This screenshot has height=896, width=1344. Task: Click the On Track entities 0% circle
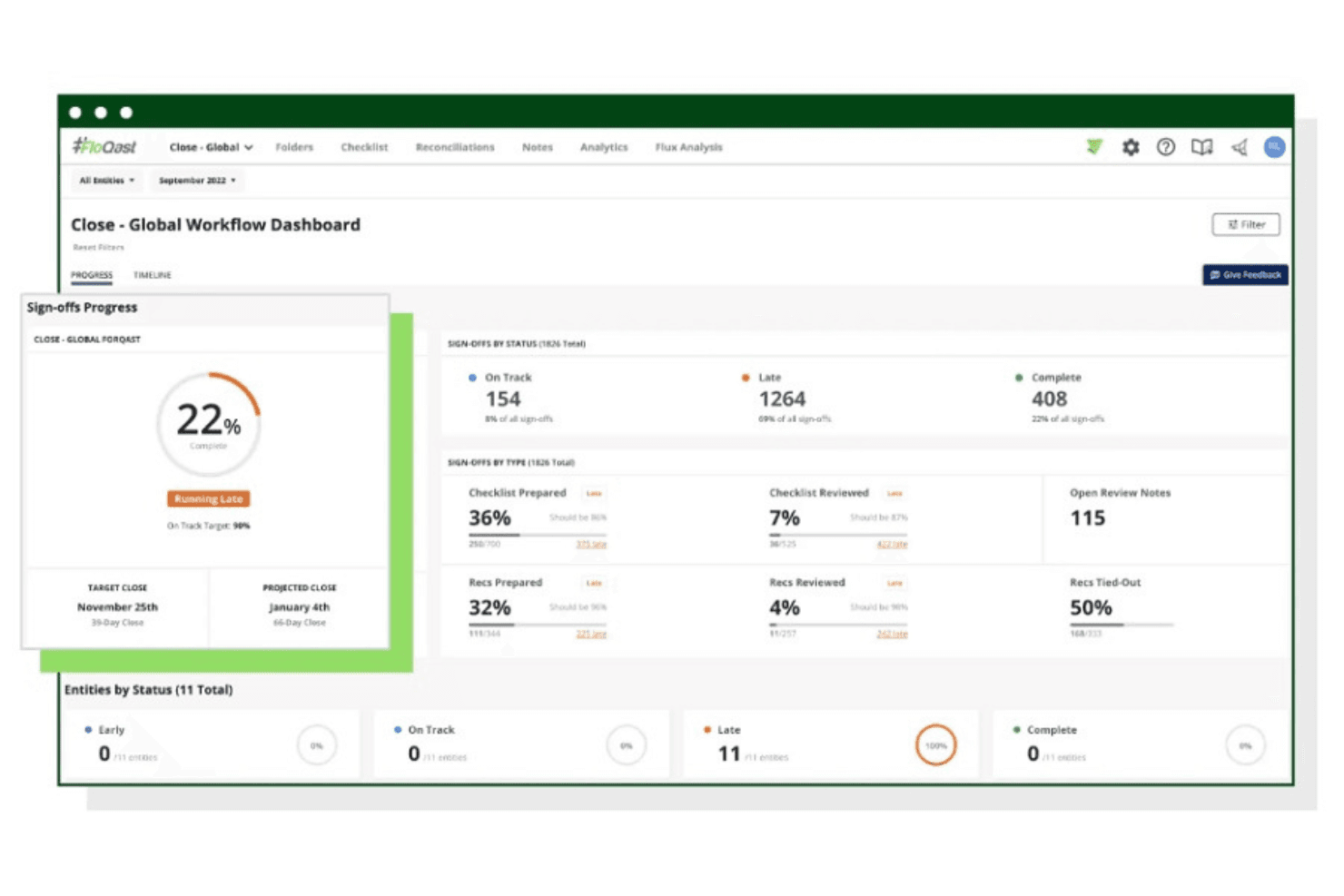626,745
